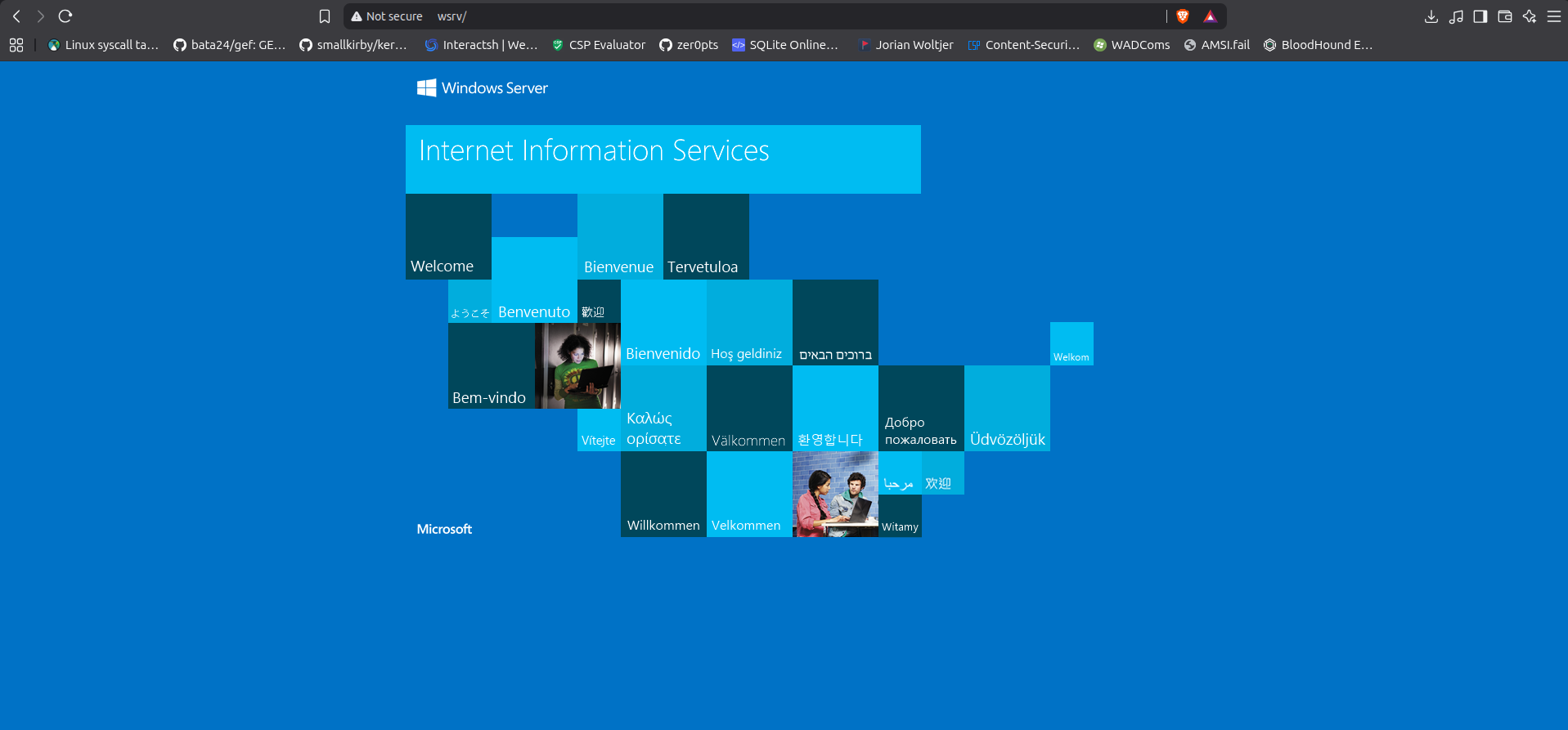This screenshot has height=730, width=1568.
Task: Open the browser downloads panel
Action: 1431,16
